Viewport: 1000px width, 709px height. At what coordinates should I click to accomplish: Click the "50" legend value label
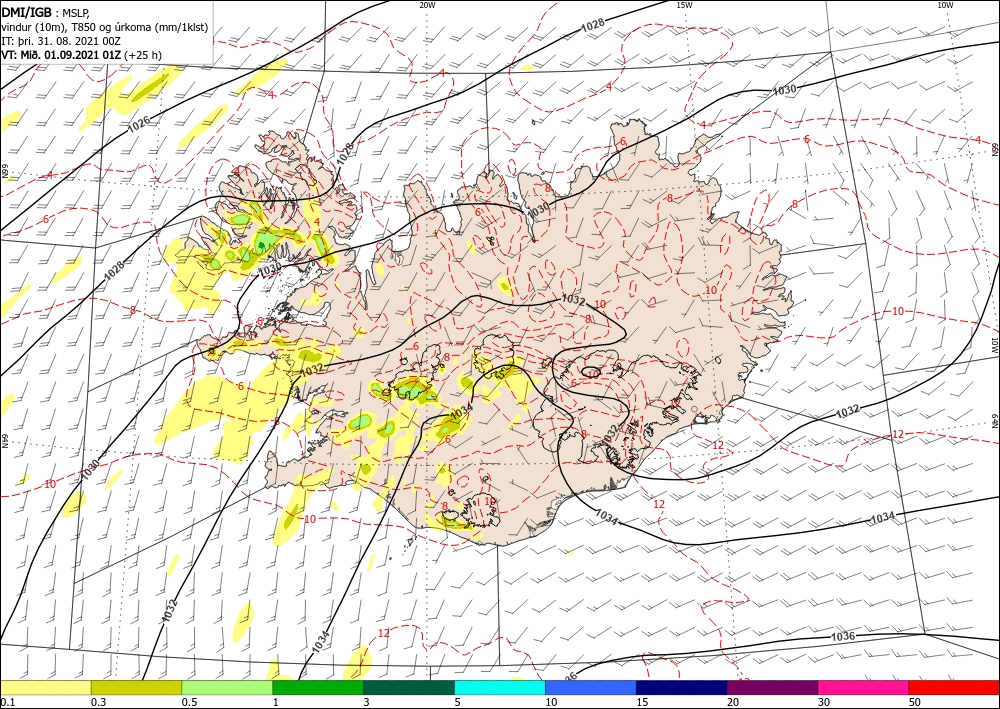tap(915, 702)
